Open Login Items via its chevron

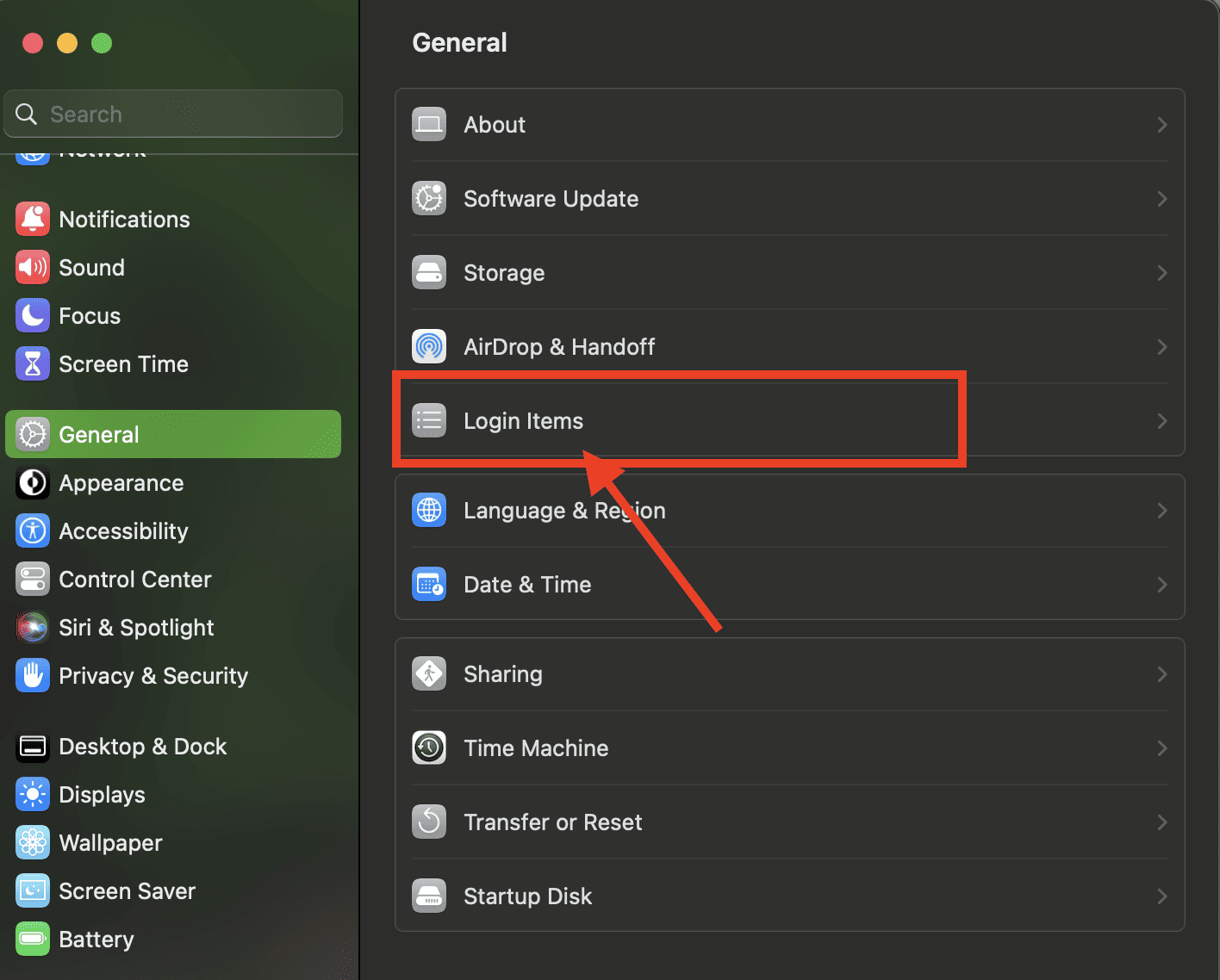pos(1161,421)
